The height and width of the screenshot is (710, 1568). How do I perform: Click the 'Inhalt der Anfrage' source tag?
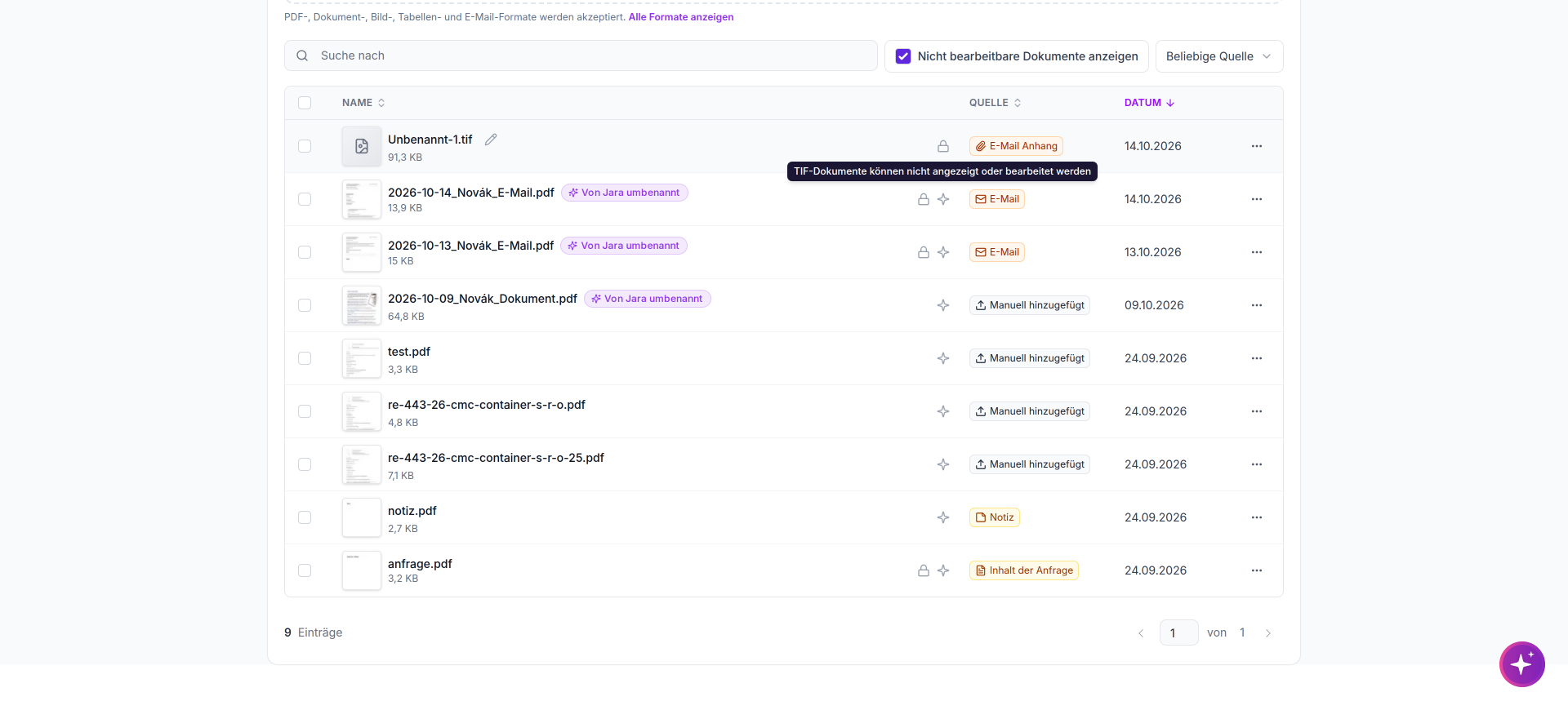coord(1024,570)
